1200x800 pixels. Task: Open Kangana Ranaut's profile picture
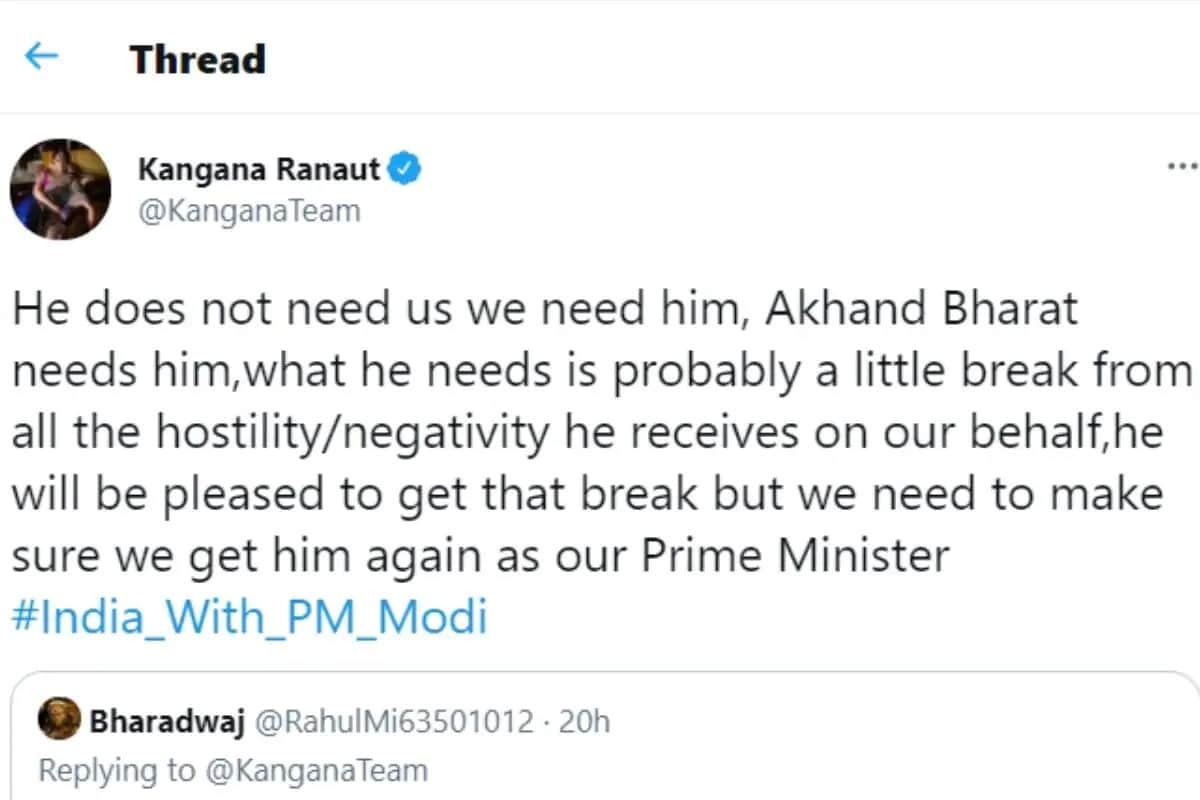tap(60, 189)
